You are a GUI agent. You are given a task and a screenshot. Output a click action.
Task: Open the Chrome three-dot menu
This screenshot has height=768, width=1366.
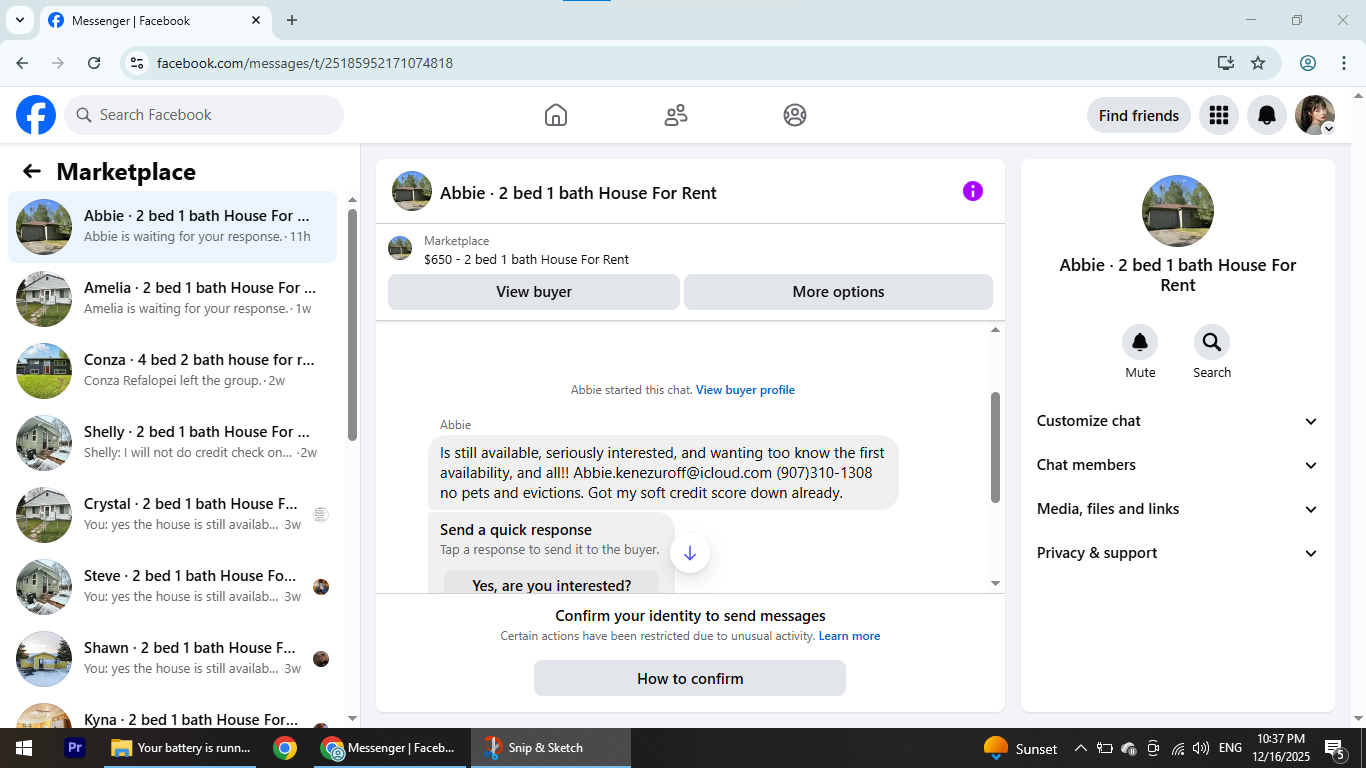[1344, 63]
